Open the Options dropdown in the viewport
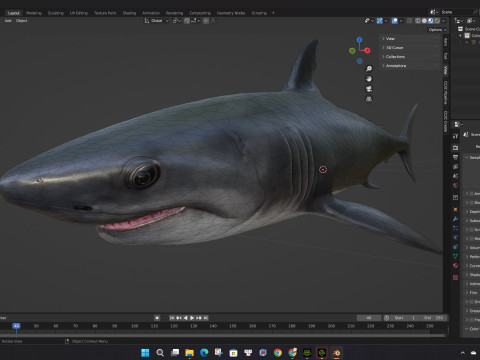 coord(437,30)
